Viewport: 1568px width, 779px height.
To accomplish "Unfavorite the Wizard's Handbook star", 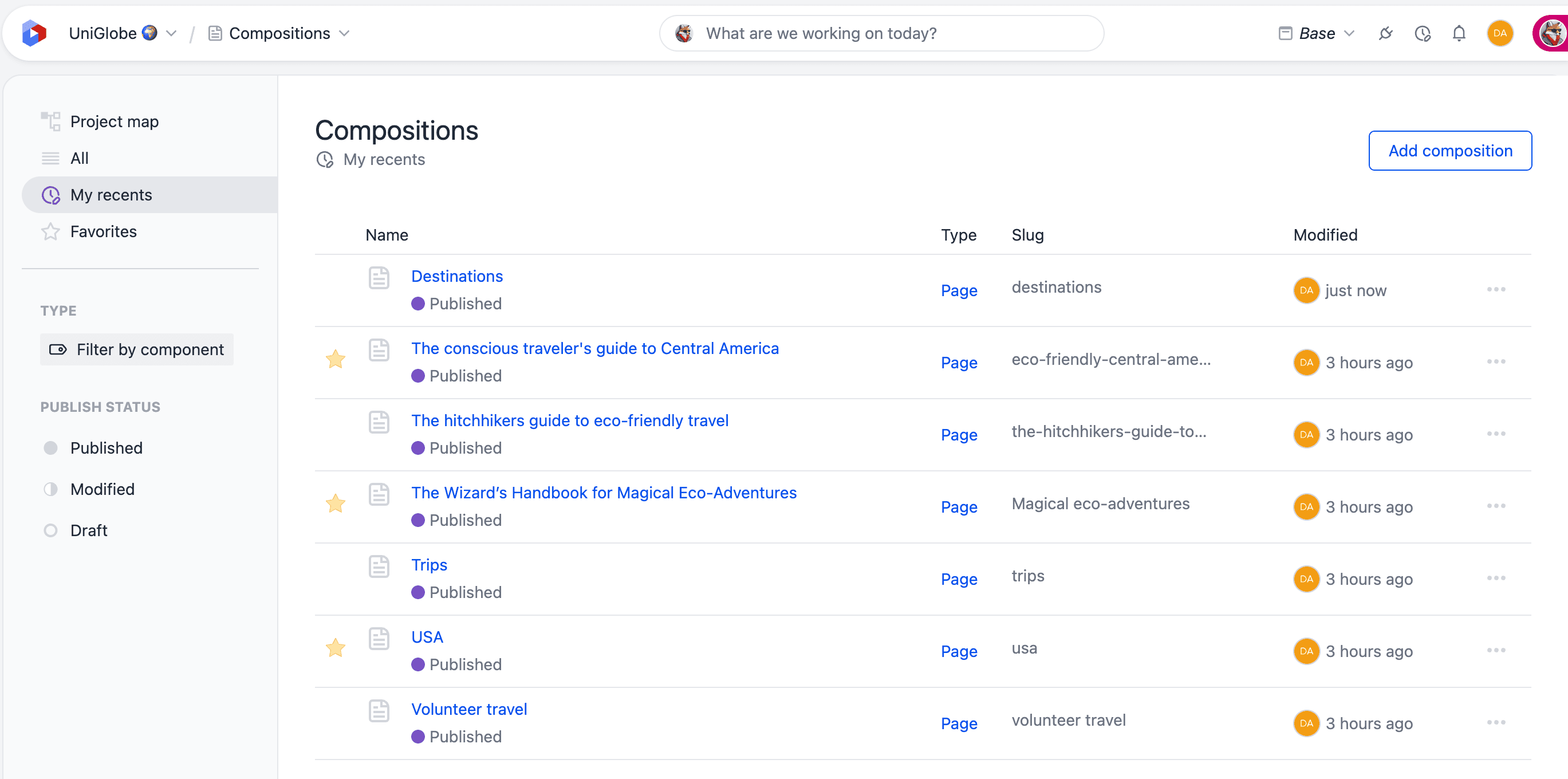I will tap(336, 503).
